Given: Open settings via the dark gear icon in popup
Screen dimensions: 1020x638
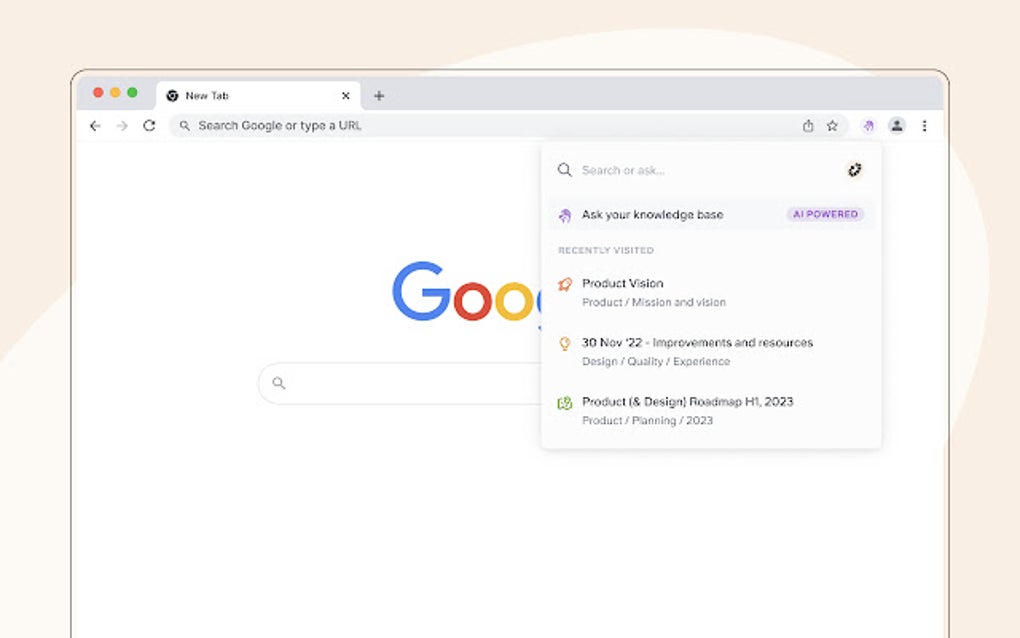Looking at the screenshot, I should tap(854, 169).
